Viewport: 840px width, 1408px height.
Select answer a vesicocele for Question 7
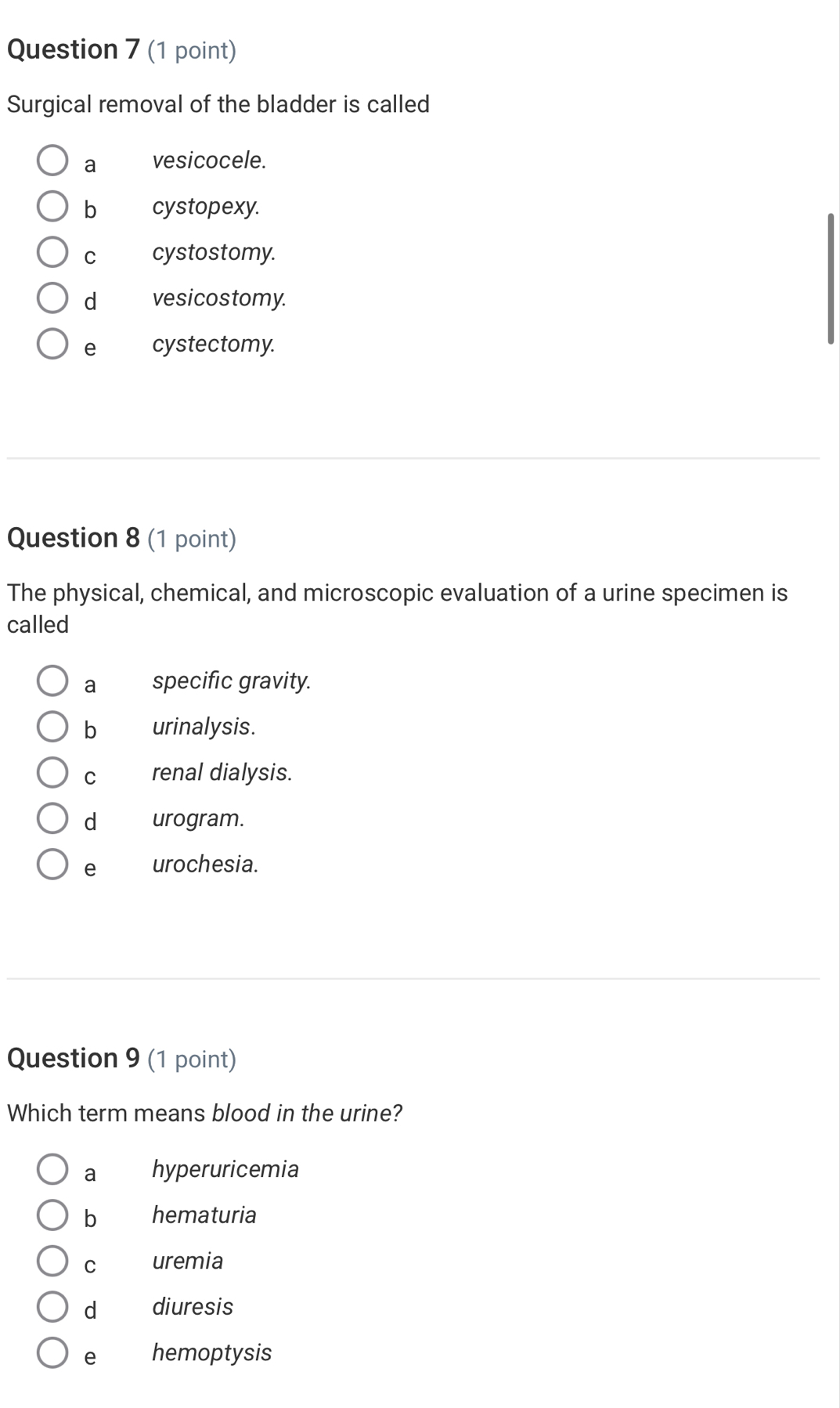pos(52,160)
